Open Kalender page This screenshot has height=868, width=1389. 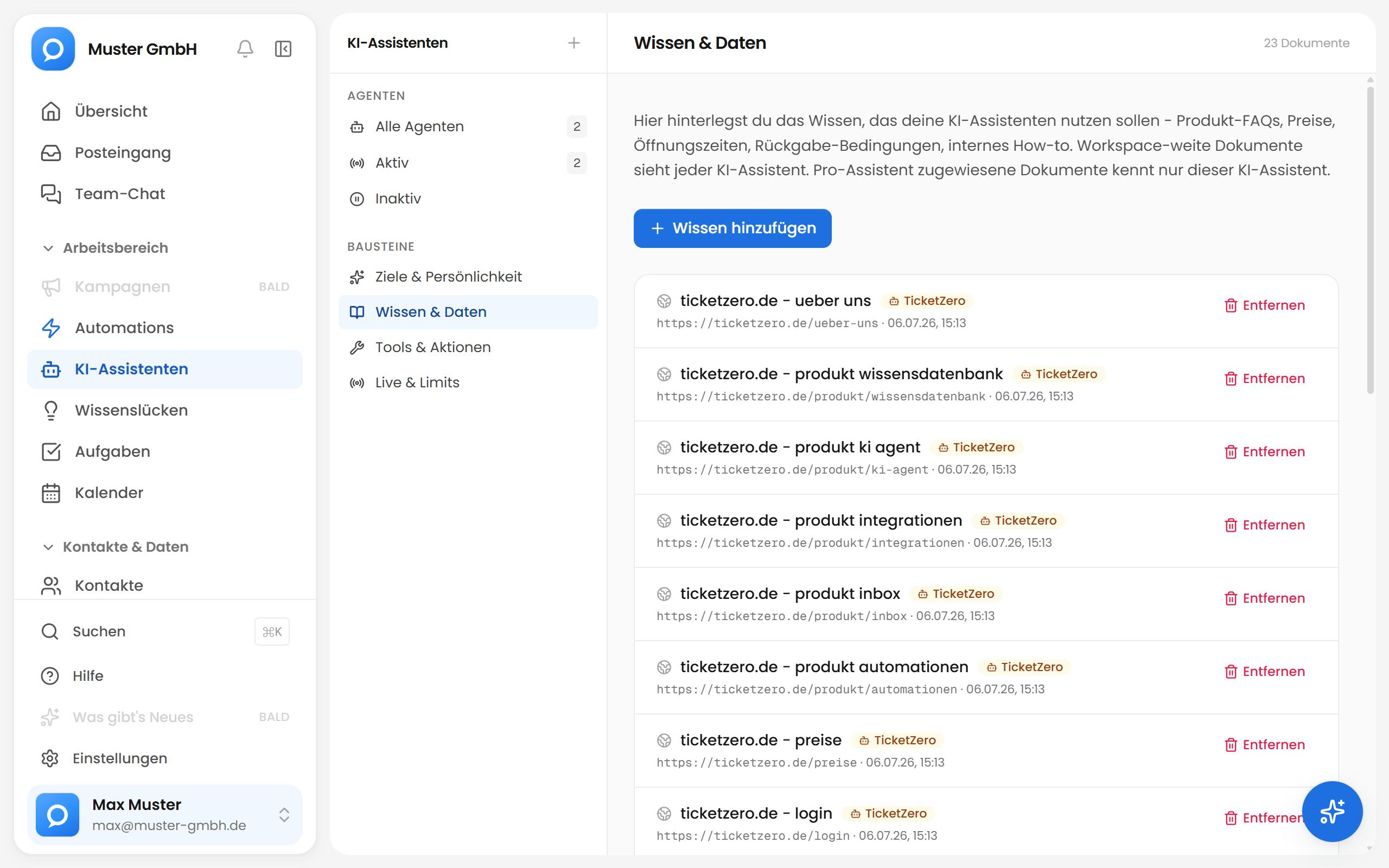point(165,493)
